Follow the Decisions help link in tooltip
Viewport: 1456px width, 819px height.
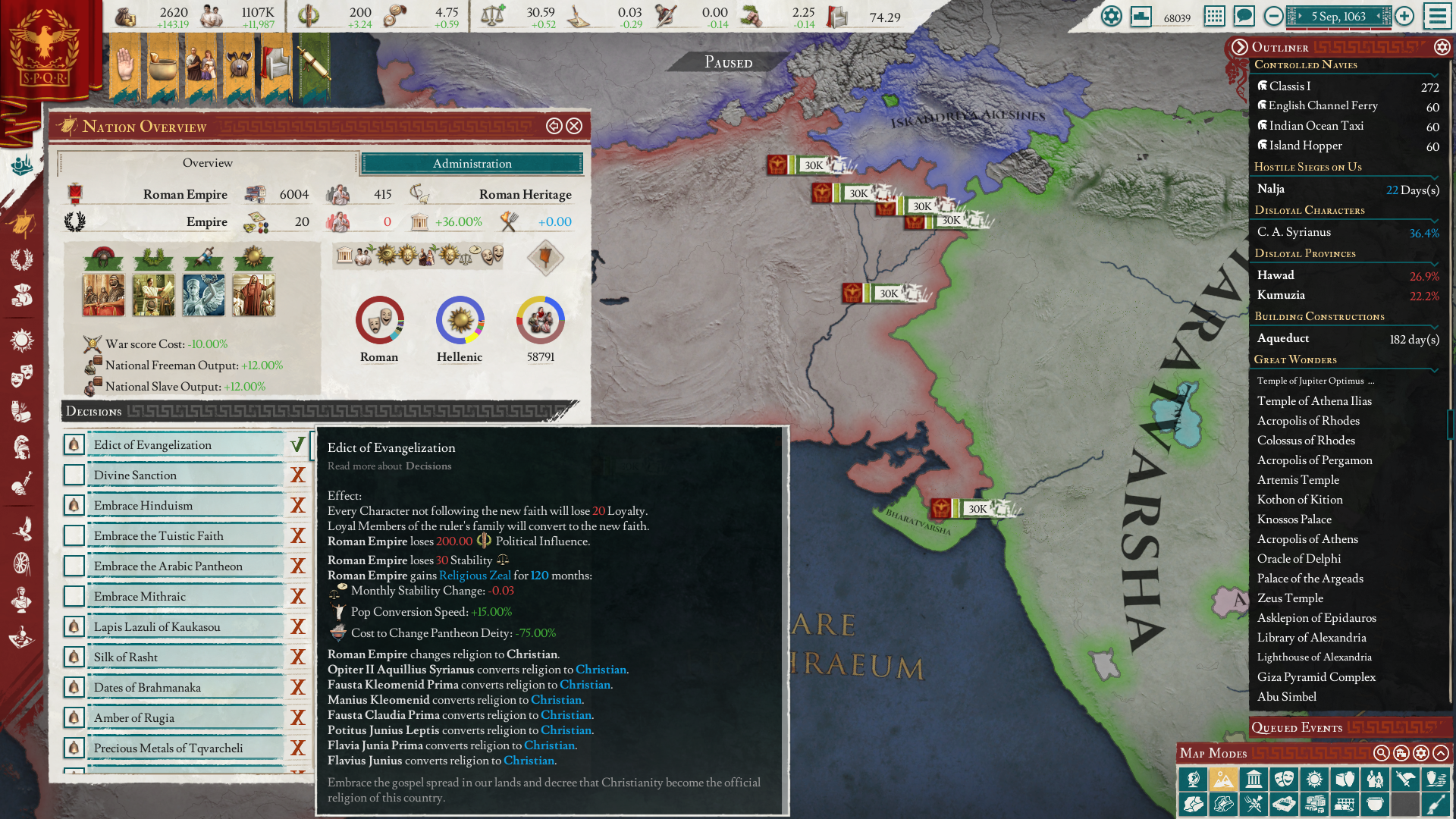tap(428, 466)
